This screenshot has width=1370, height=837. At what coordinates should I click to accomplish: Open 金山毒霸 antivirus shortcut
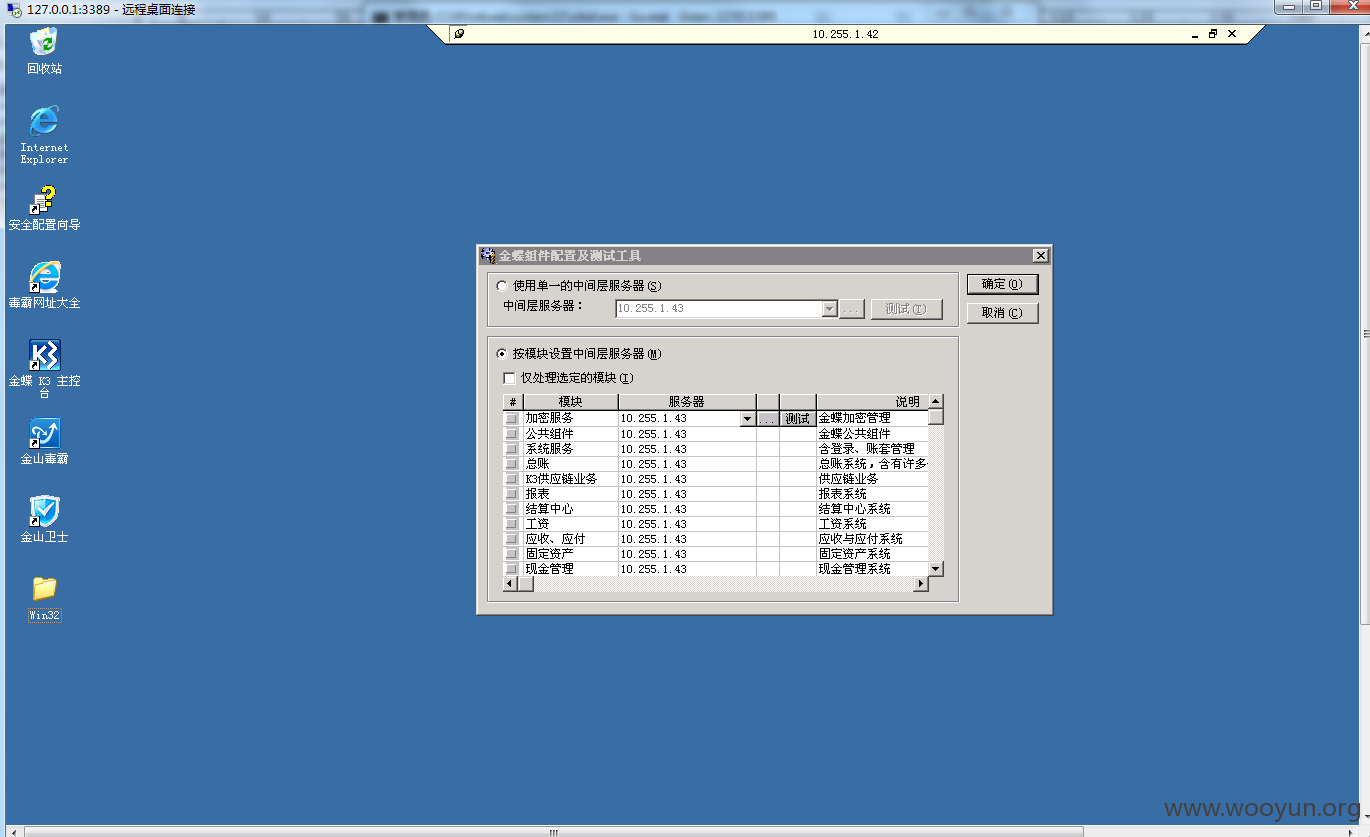coord(44,441)
